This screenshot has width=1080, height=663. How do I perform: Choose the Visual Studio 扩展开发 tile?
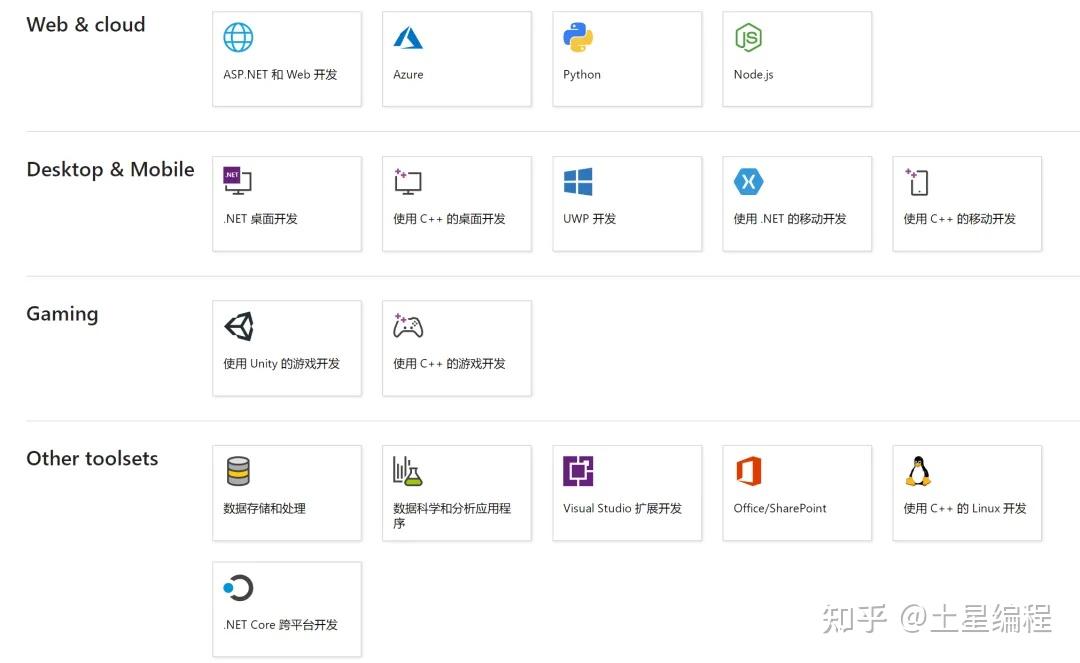[627, 492]
